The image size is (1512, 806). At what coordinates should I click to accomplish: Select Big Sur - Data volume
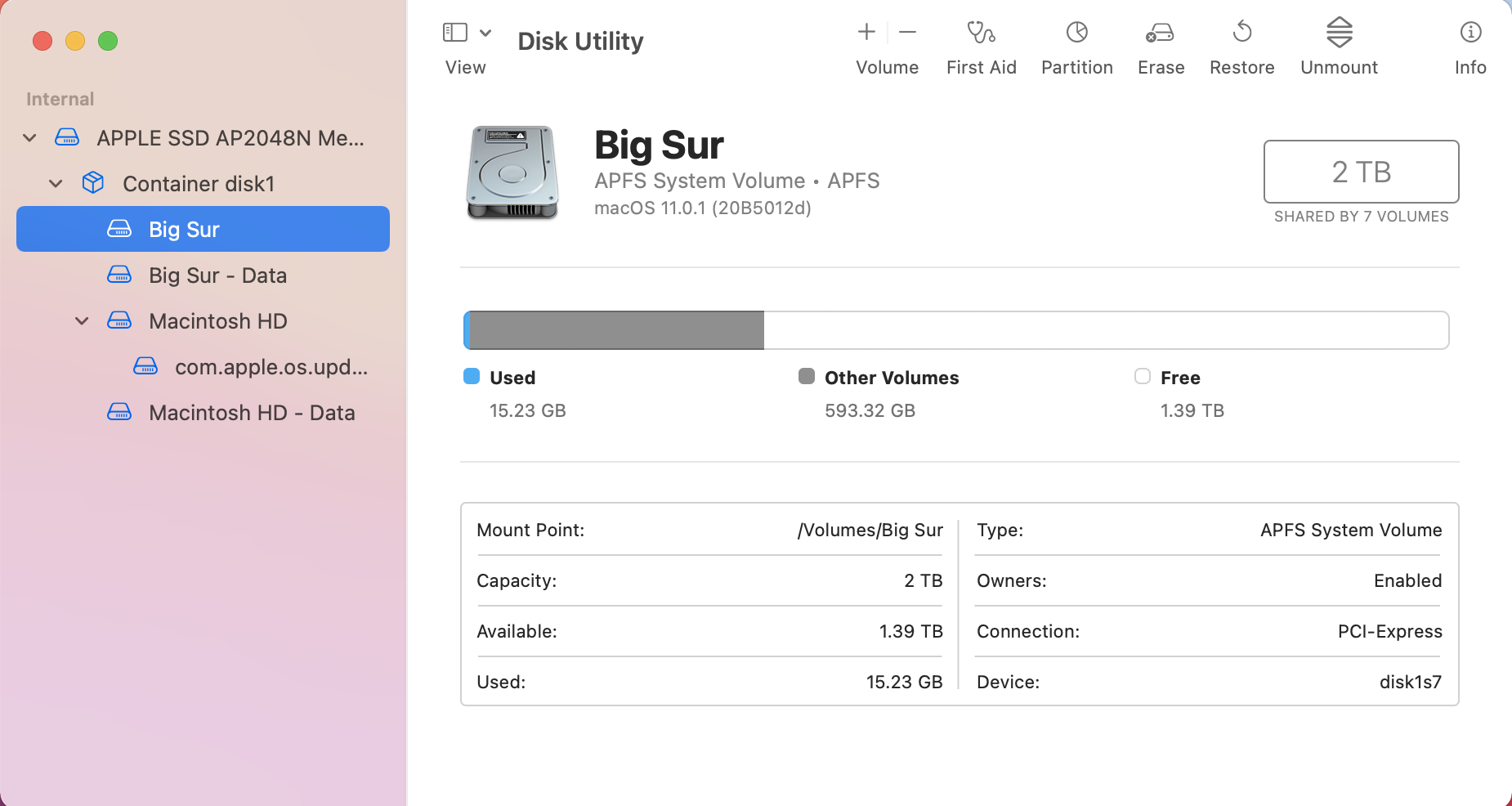(x=203, y=275)
